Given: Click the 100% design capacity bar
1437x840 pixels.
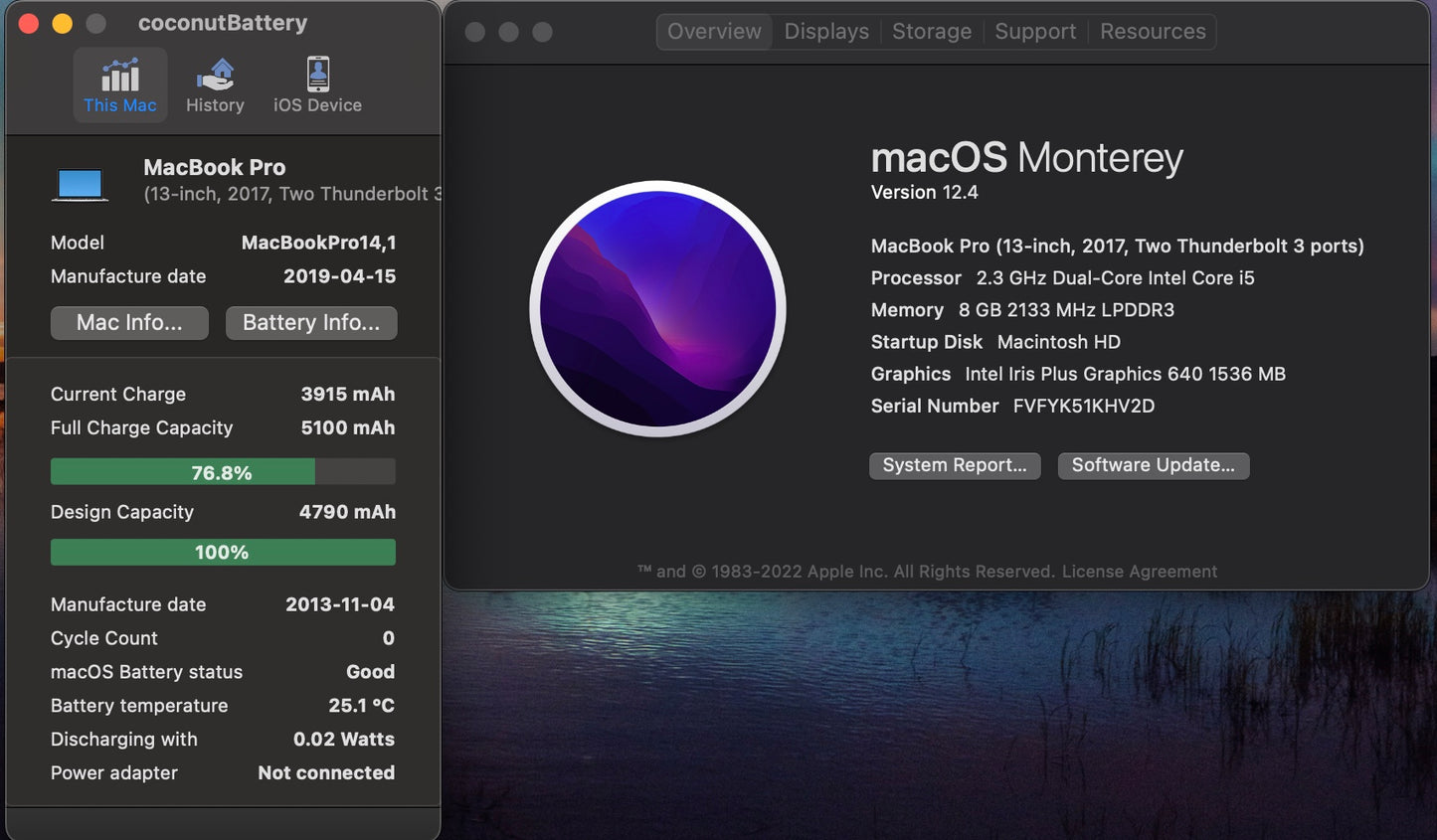Looking at the screenshot, I should [222, 552].
